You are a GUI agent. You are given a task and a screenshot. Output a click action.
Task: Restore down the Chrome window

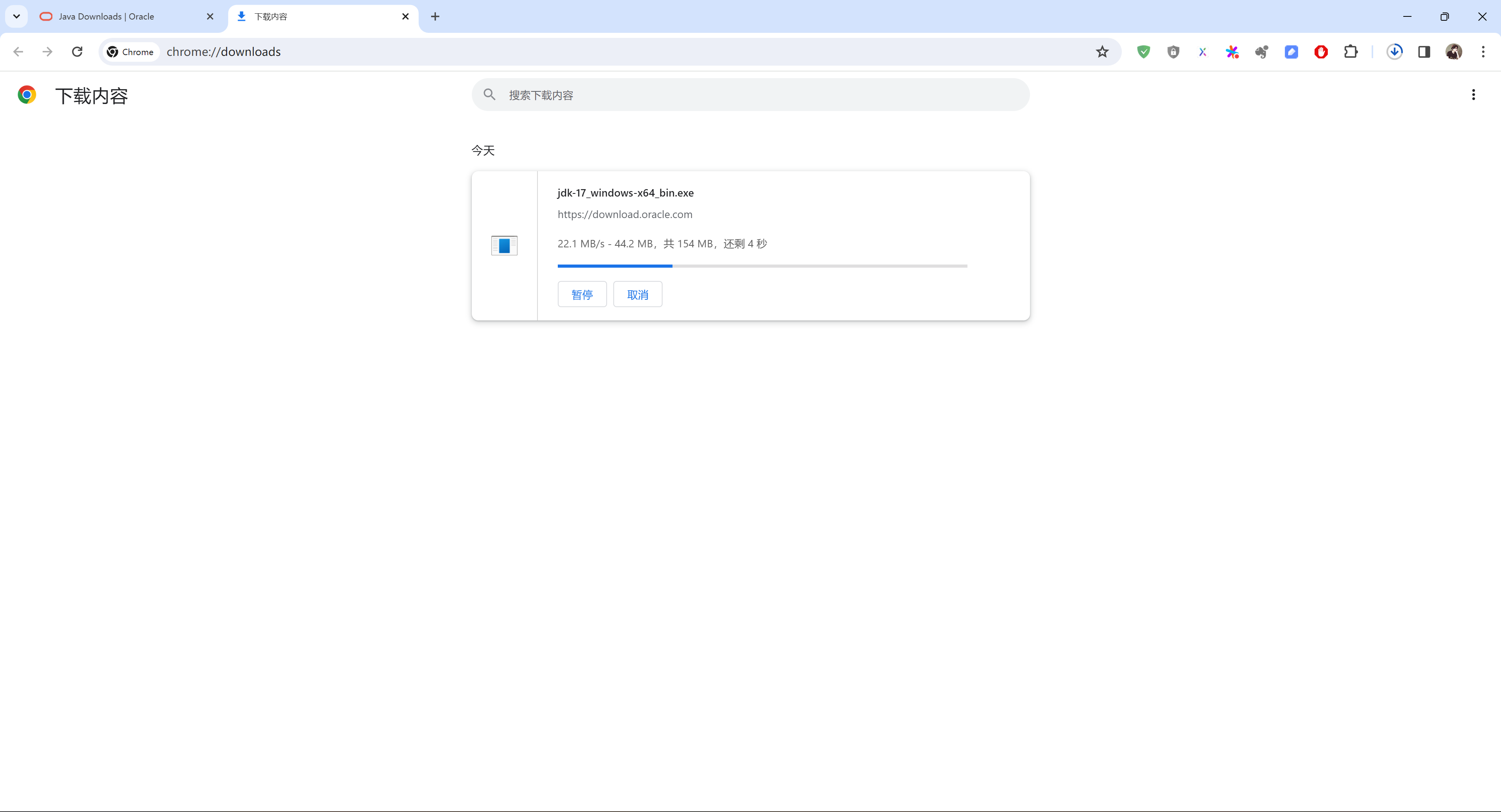[x=1444, y=16]
